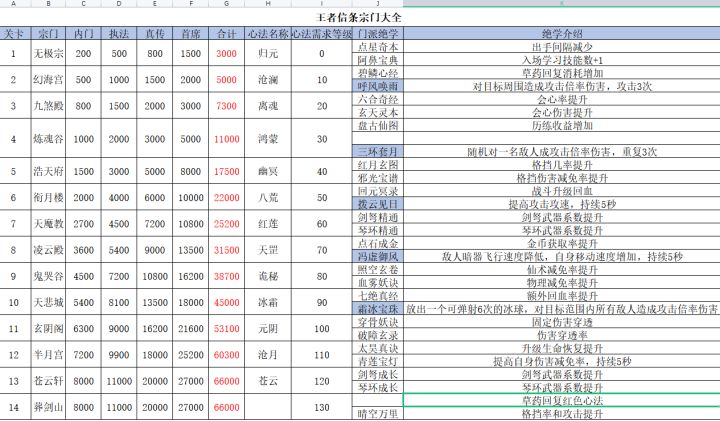Select column G header
Image resolution: width=720 pixels, height=421 pixels.
coord(226,3)
